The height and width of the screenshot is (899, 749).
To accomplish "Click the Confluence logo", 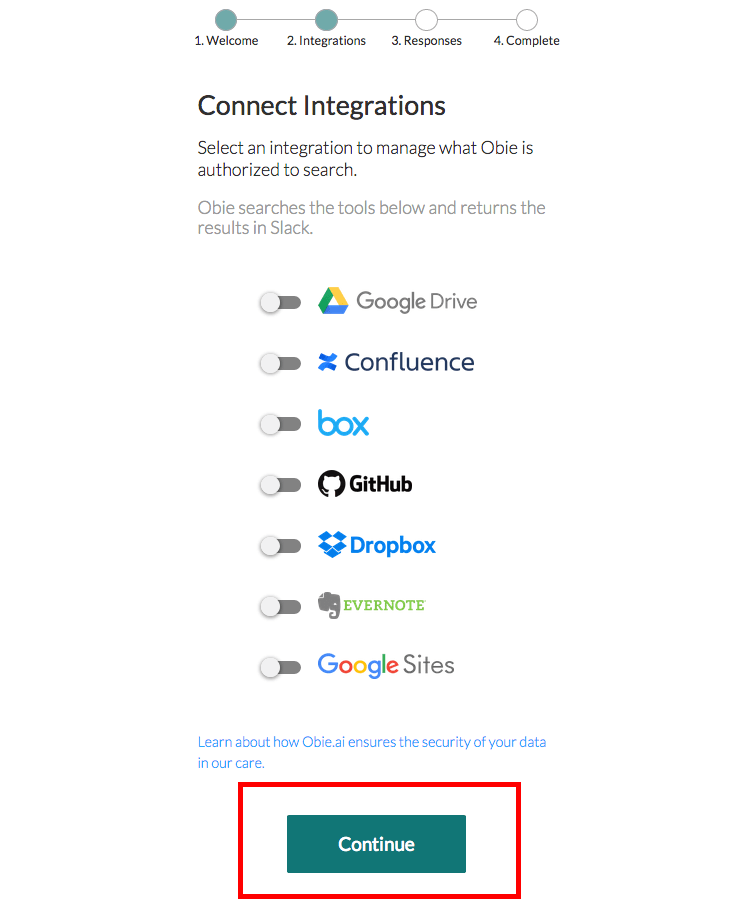I will click(x=396, y=362).
